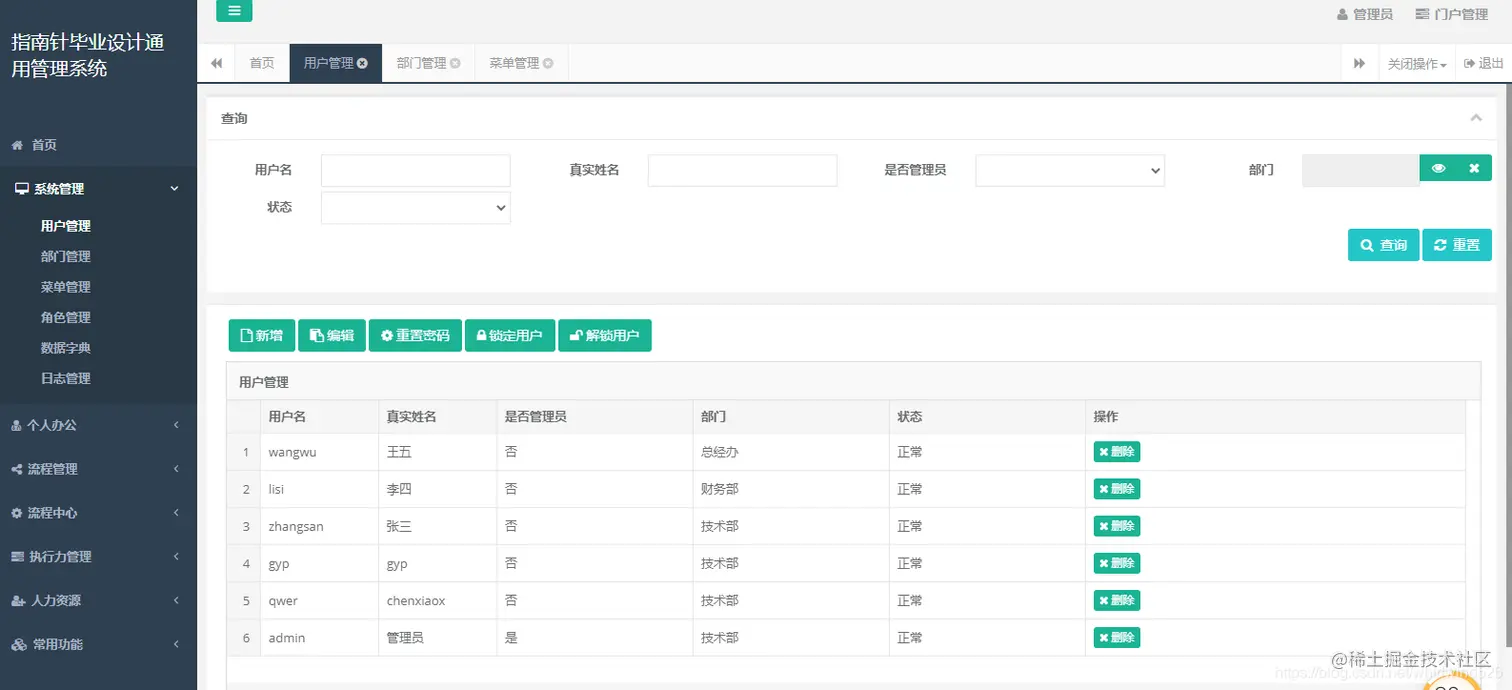
Task: Delete the wangwu user row
Action: tap(1117, 452)
